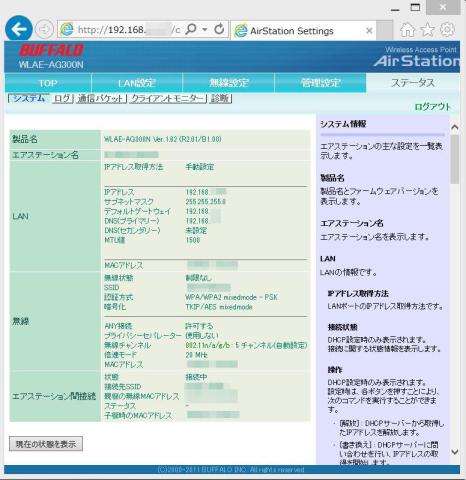466x480 pixels.
Task: Click the address bar URL field
Action: (x=129, y=30)
